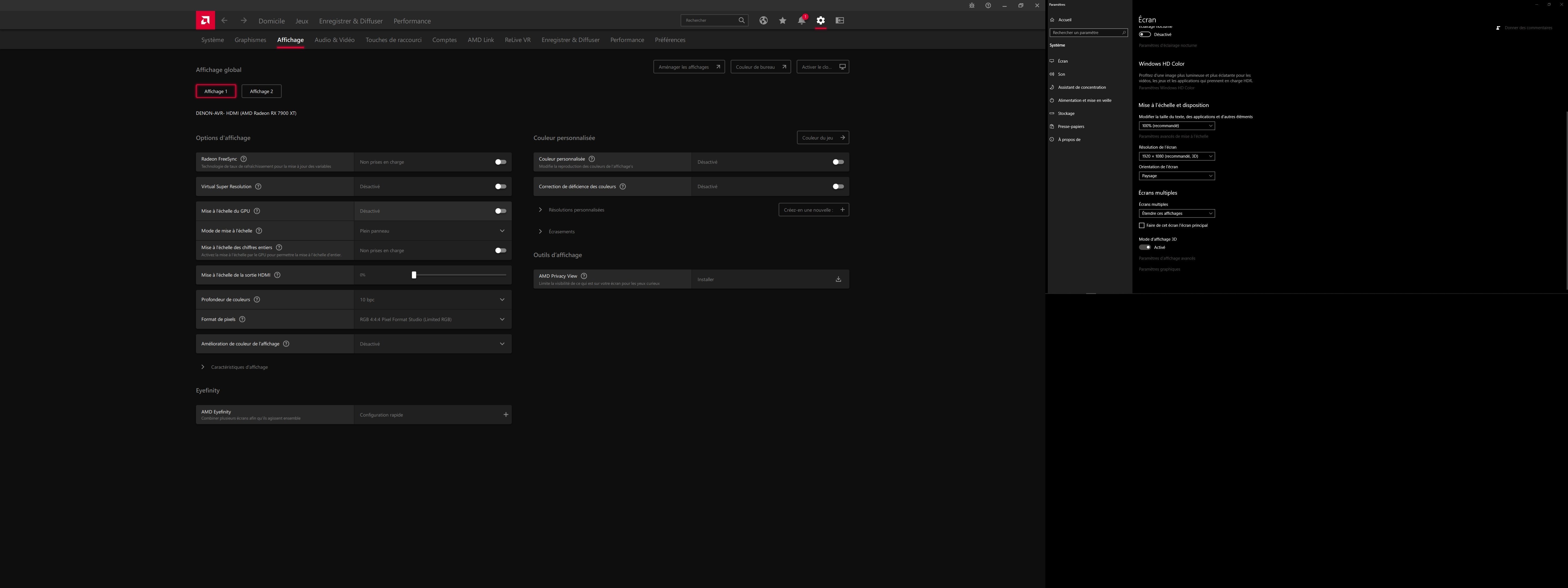Show help for Correction de déficience des couleurs
Screen dimensions: 1568x588
(x=623, y=186)
